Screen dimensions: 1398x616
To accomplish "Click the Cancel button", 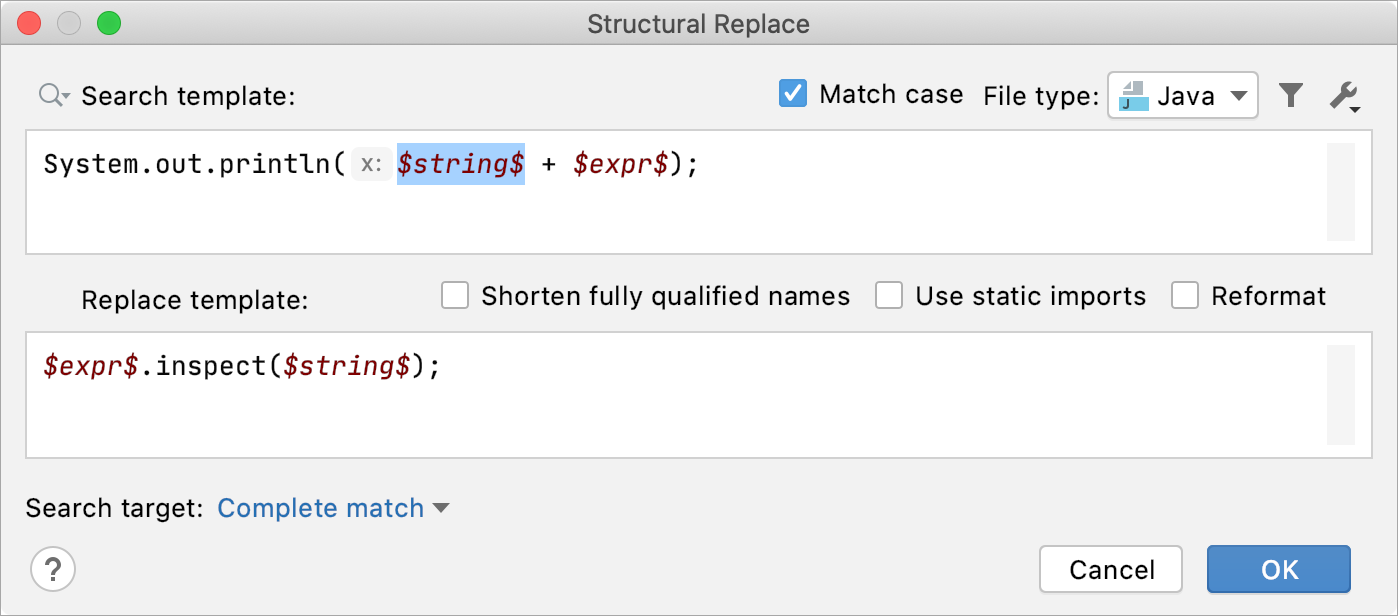I will 1111,569.
